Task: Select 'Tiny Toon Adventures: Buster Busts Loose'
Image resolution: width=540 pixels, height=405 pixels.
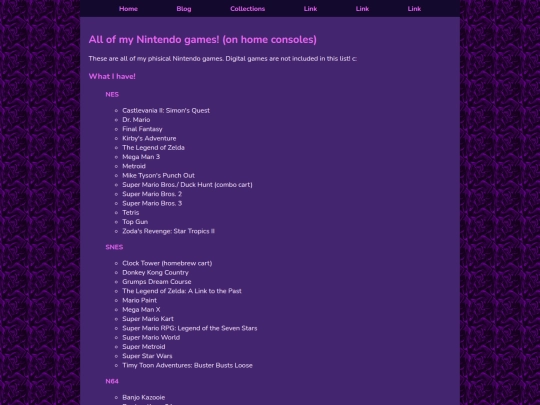Action: [187, 365]
